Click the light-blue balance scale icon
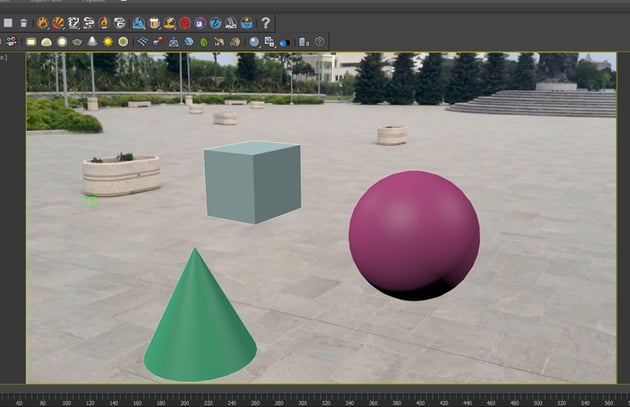The width and height of the screenshot is (630, 407). [x=174, y=42]
